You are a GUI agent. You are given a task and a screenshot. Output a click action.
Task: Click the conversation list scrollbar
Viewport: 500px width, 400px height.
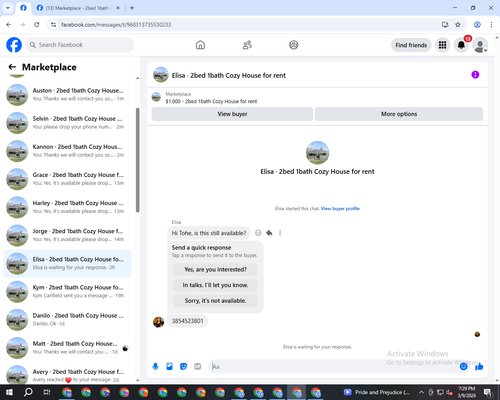coord(137,160)
